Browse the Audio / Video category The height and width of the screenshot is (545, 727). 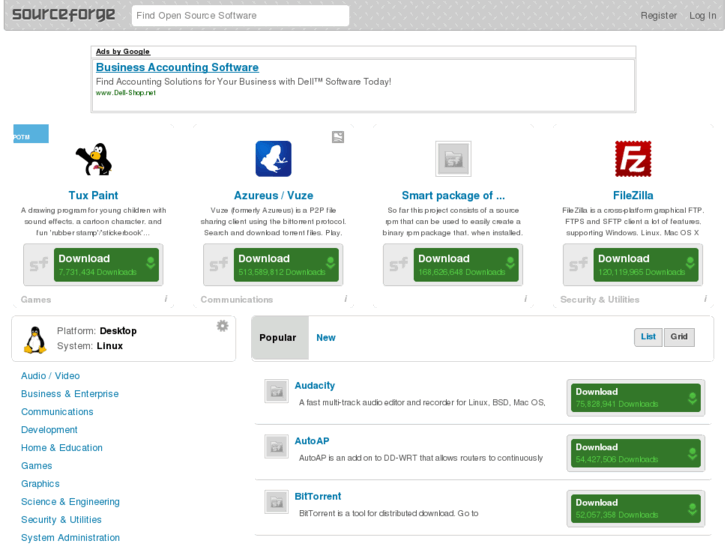(50, 376)
